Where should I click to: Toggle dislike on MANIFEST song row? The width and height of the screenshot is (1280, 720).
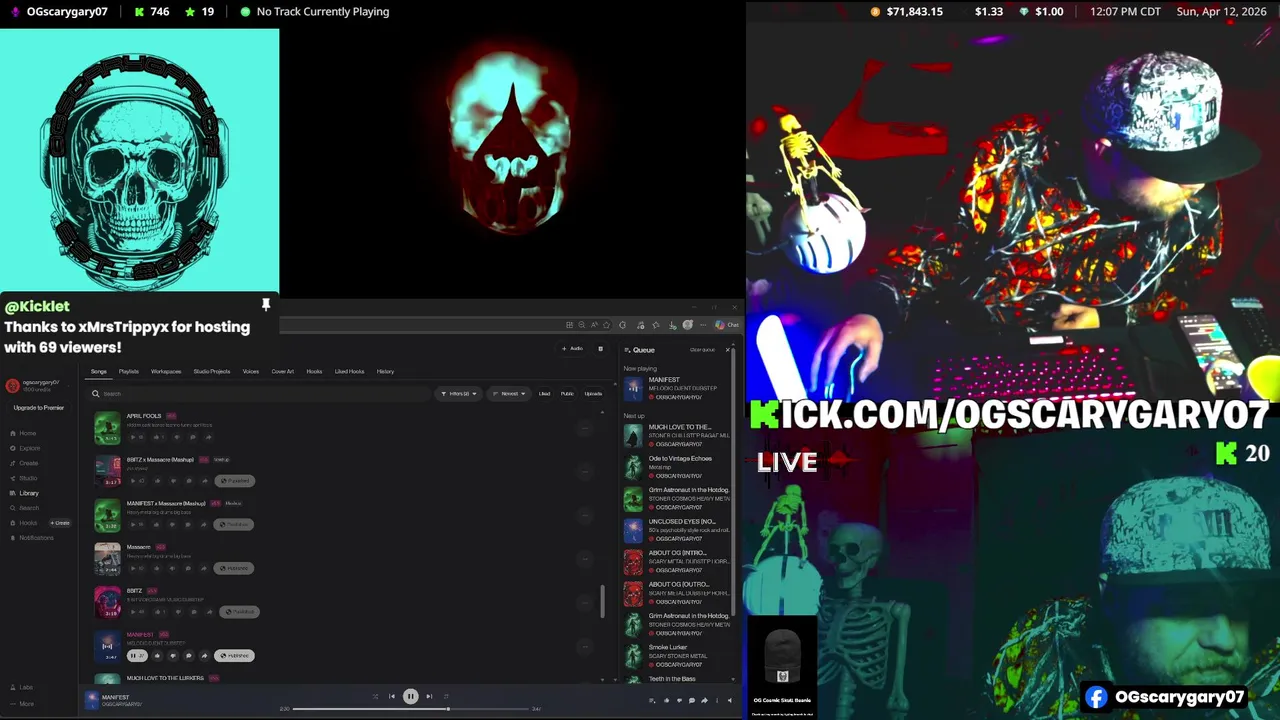[172, 656]
